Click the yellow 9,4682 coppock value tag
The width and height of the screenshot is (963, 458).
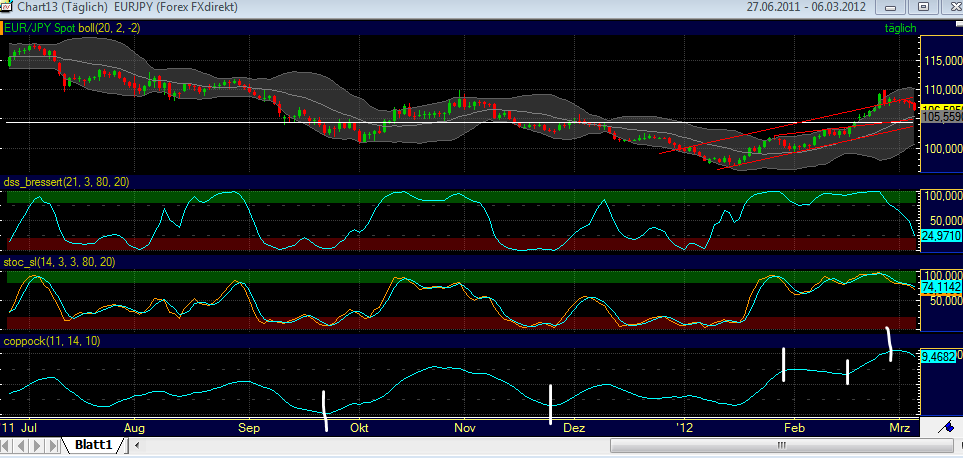tap(939, 355)
